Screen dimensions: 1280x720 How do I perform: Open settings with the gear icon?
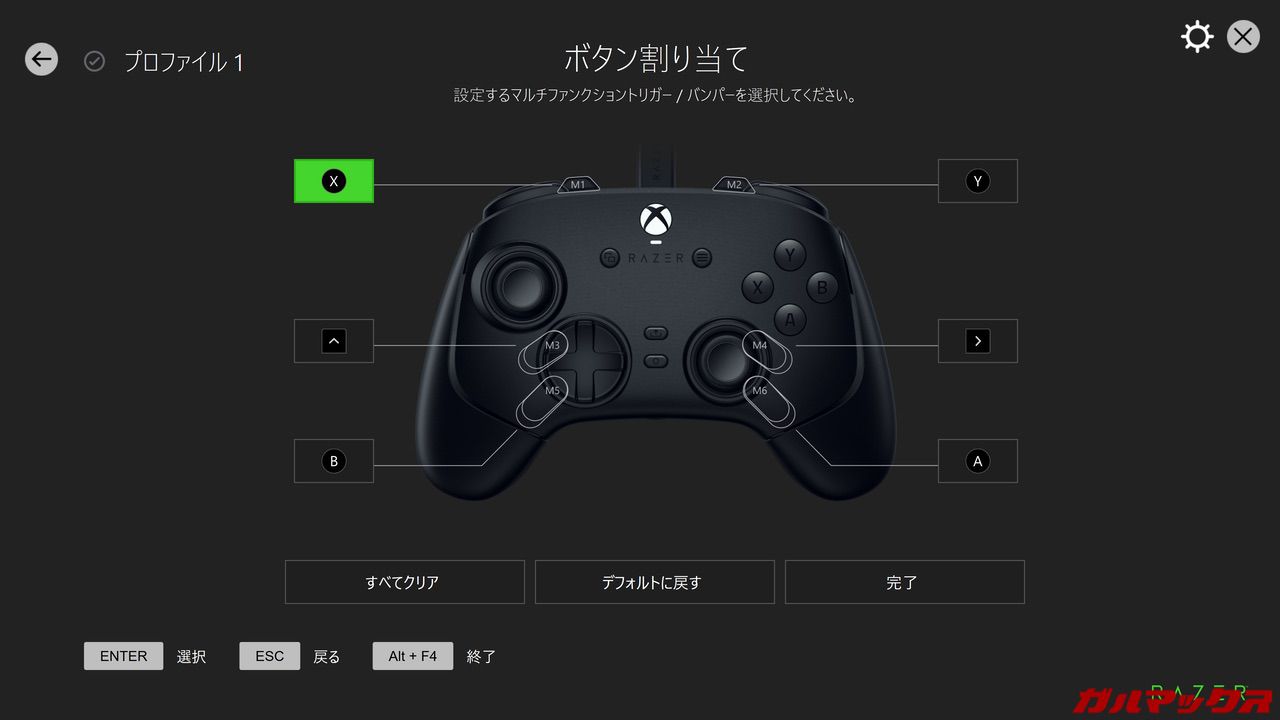1197,37
